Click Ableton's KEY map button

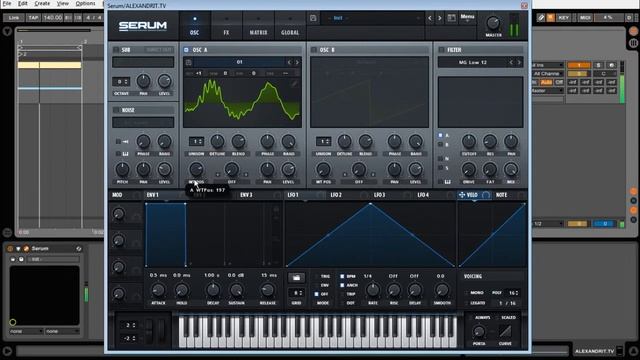click(x=564, y=18)
